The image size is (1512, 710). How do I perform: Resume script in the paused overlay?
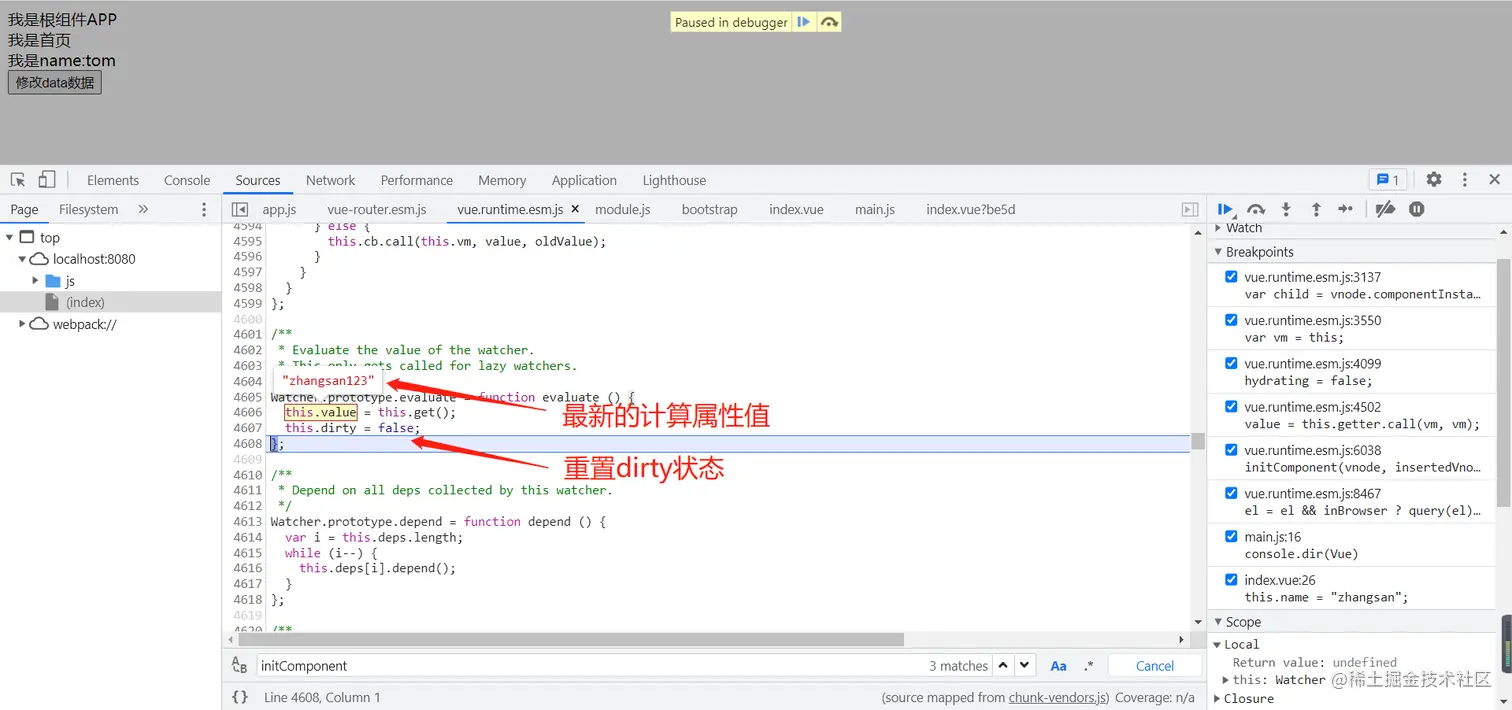point(804,22)
